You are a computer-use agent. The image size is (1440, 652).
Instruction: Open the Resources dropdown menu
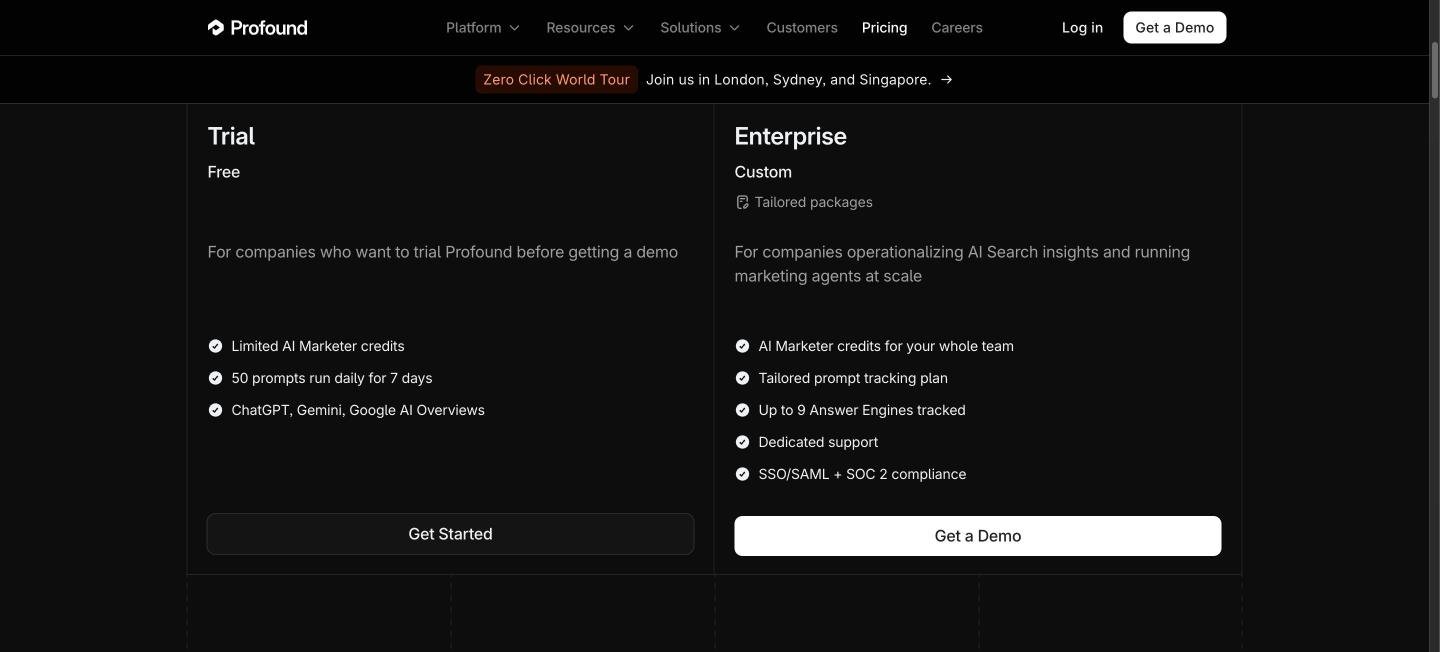pos(590,28)
